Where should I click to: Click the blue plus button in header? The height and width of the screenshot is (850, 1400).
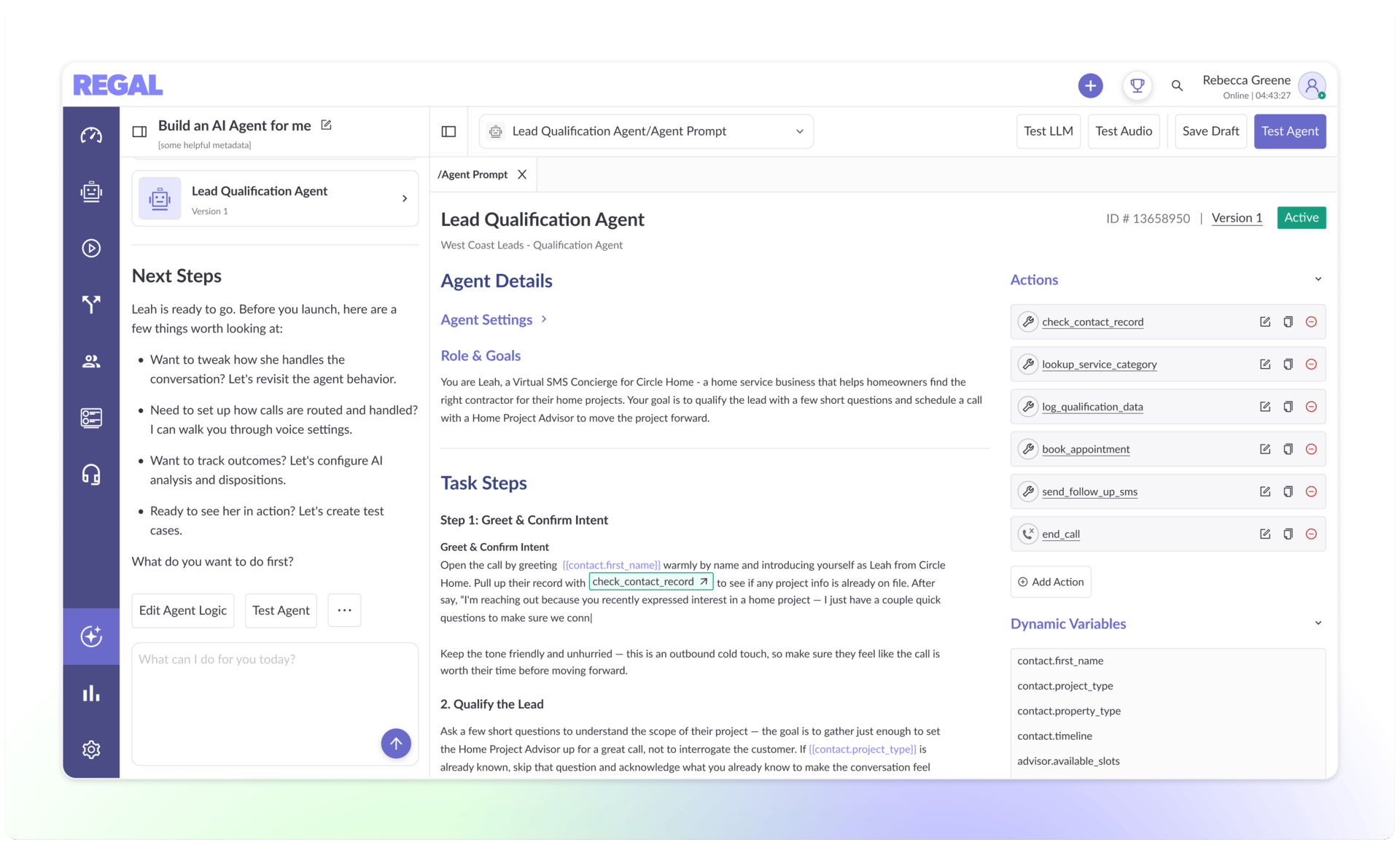click(1090, 86)
